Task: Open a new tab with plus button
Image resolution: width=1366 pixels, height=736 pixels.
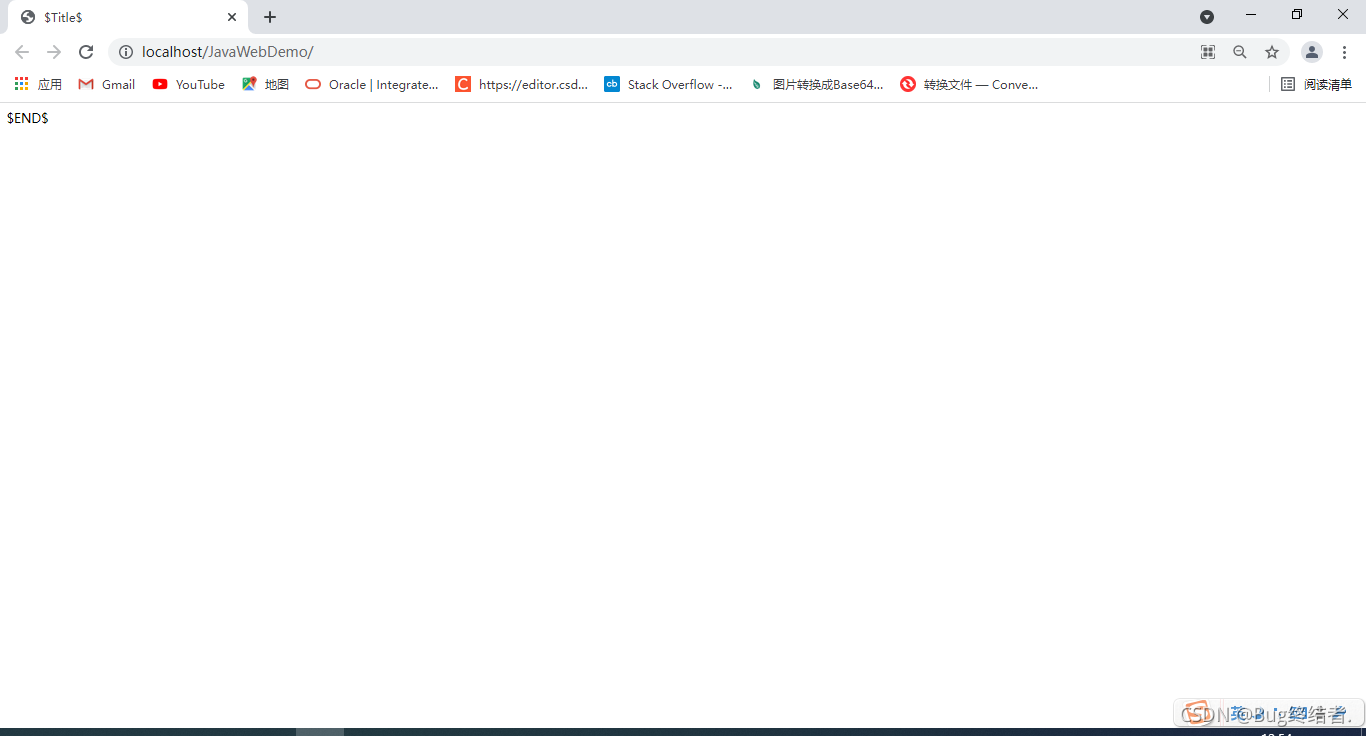Action: (x=270, y=17)
